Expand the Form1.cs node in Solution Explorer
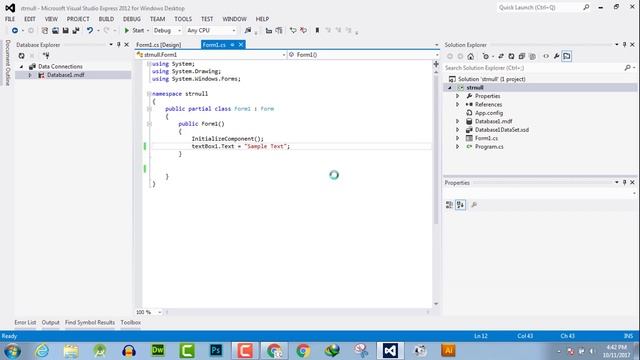 pyautogui.click(x=458, y=138)
